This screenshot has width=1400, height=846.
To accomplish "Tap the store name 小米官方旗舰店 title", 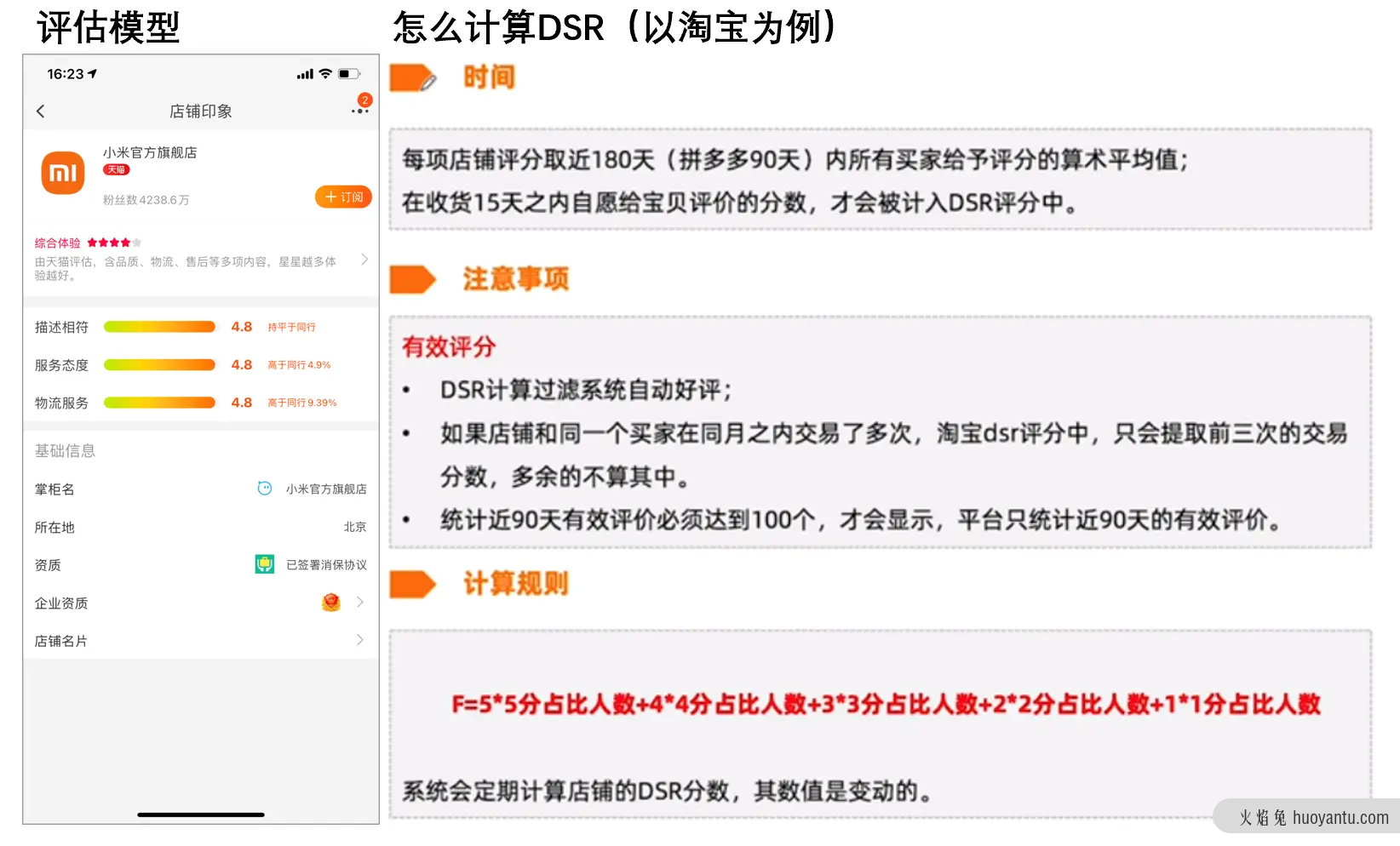I will point(150,152).
